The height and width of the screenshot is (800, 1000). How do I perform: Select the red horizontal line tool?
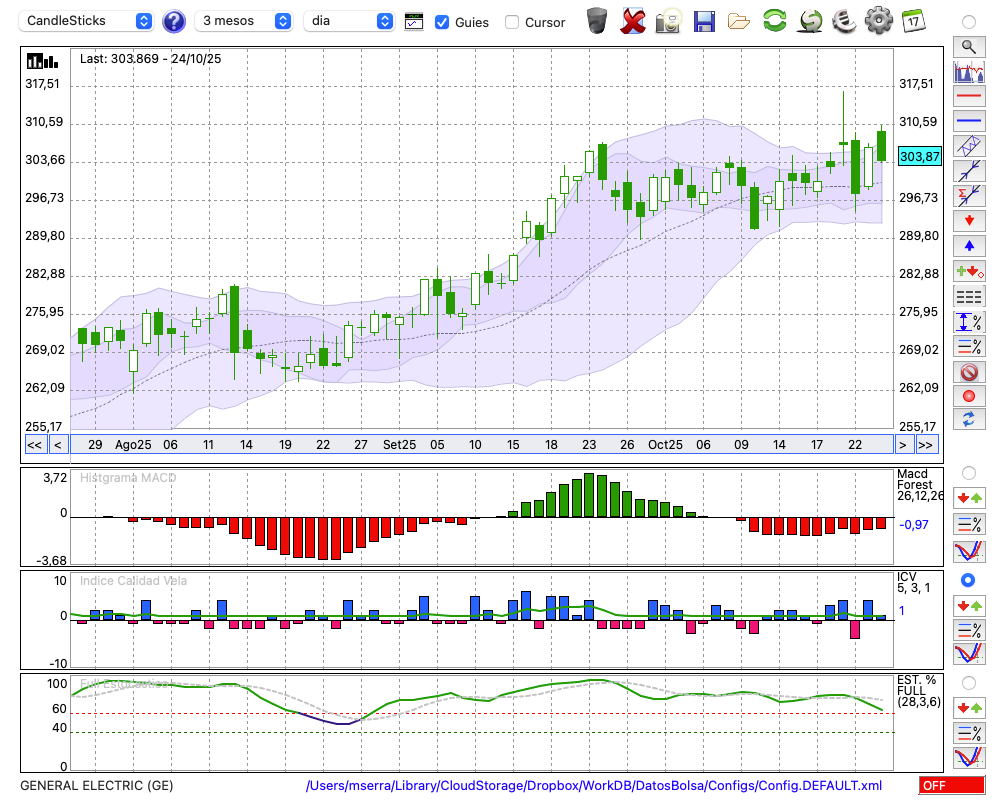click(969, 96)
